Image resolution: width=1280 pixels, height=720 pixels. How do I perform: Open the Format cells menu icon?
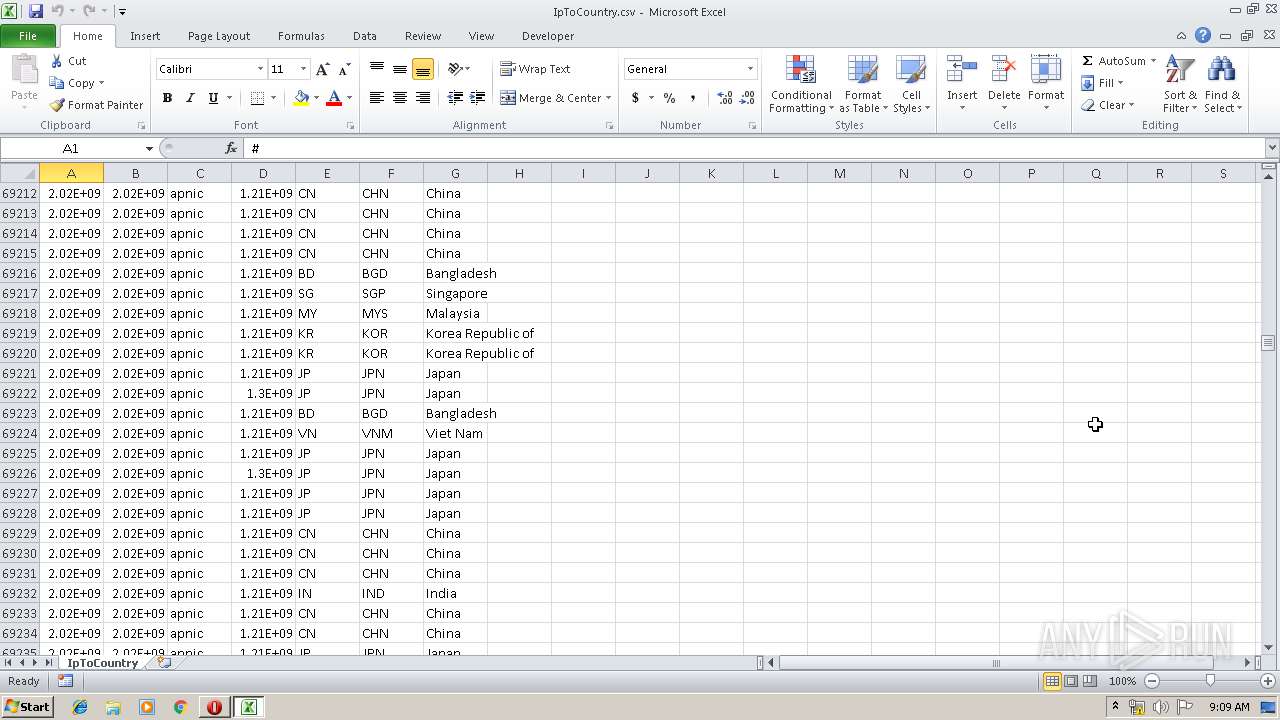coord(1046,70)
